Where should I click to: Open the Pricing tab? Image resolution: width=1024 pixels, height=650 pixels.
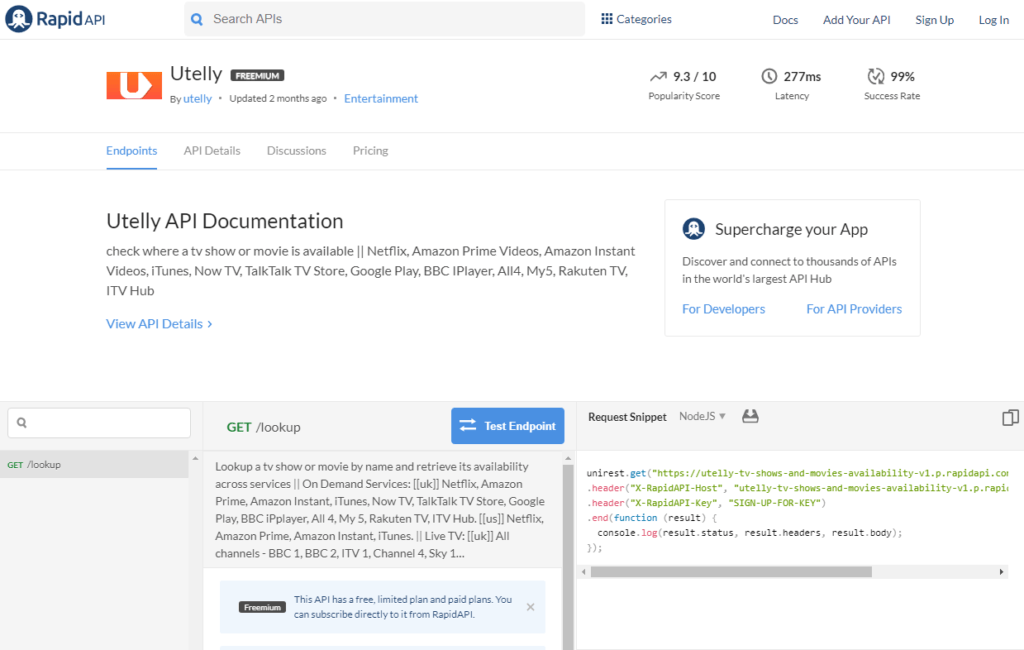[x=370, y=151]
